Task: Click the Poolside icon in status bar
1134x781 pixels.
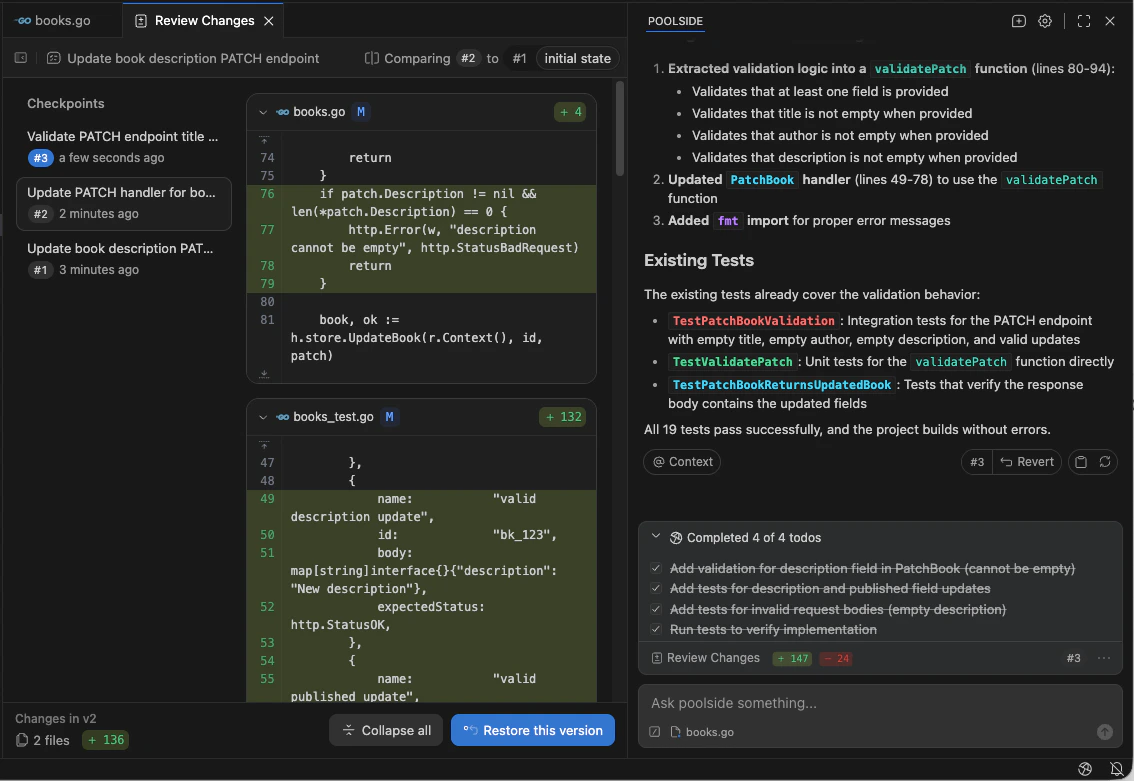Action: pyautogui.click(x=1085, y=769)
